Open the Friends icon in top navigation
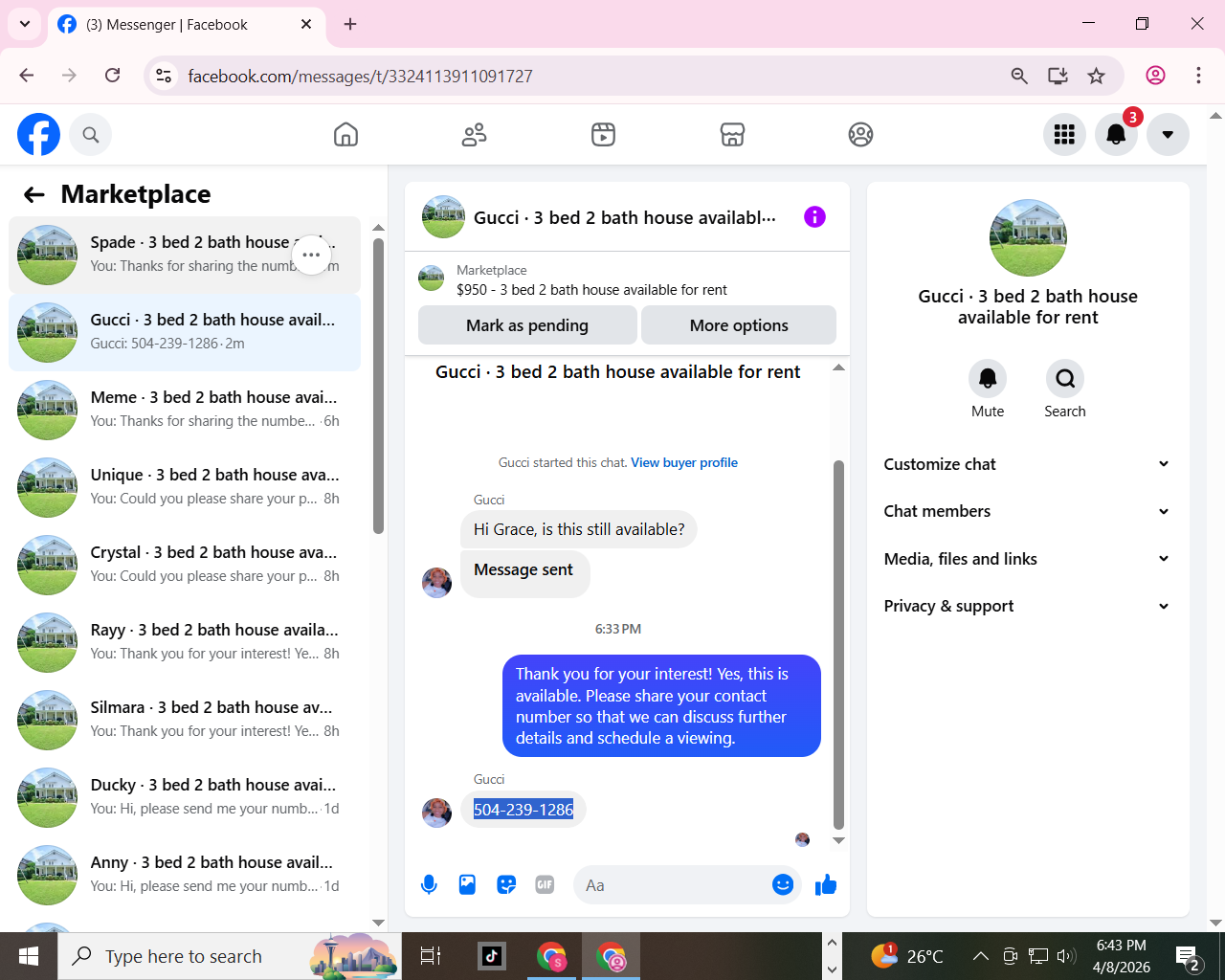1225x980 pixels. 475,135
